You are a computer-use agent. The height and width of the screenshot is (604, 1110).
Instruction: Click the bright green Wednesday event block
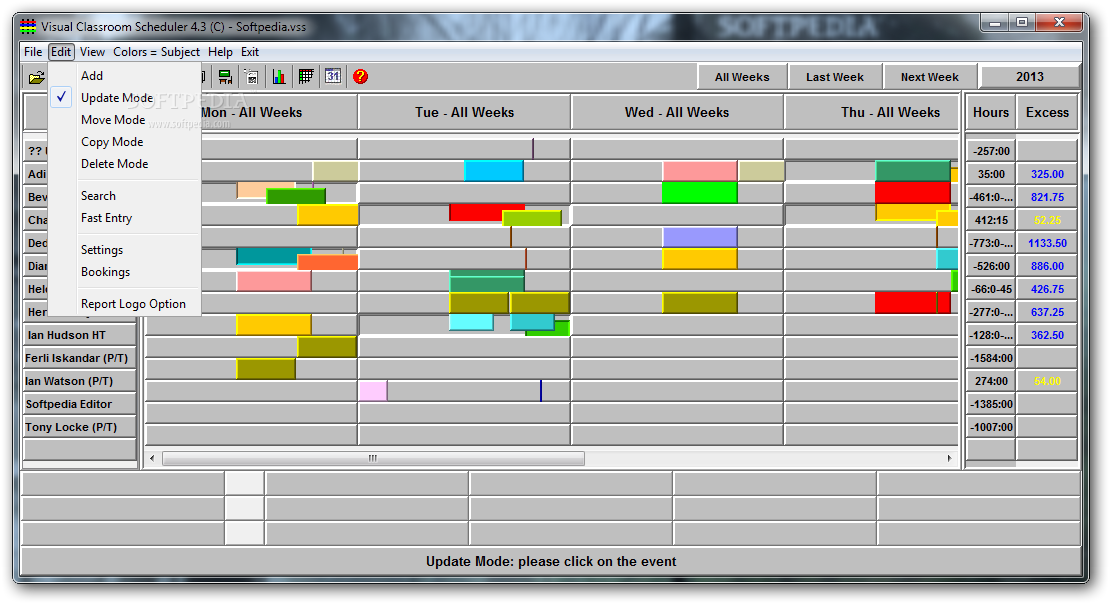pos(699,193)
